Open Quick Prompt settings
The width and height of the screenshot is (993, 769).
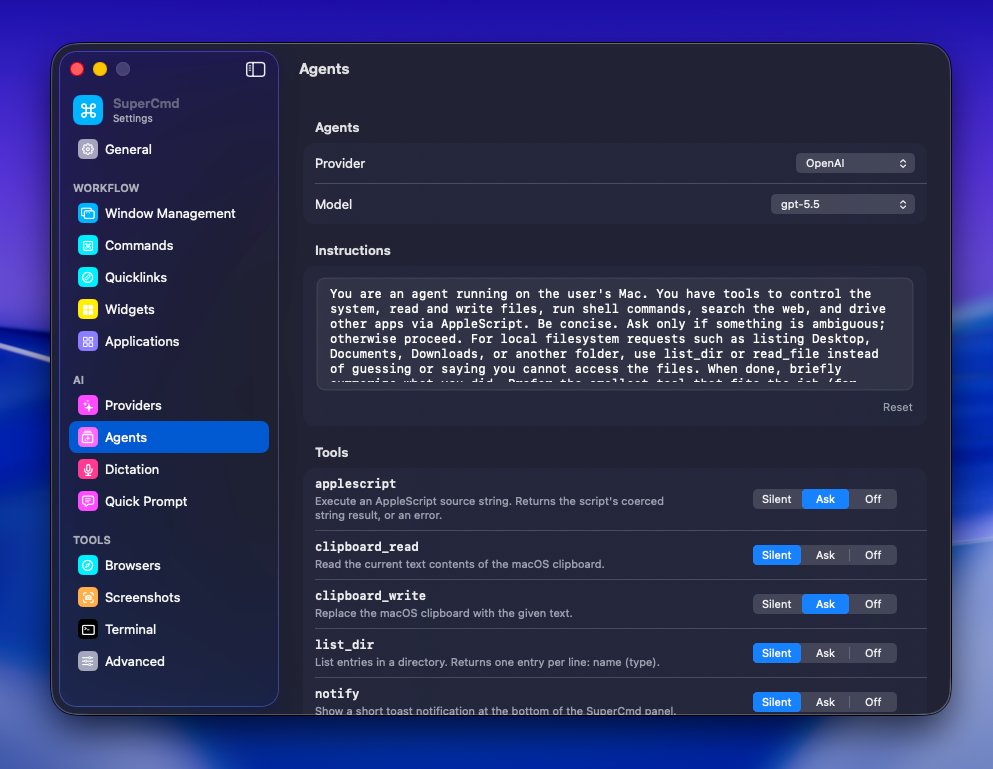click(x=168, y=501)
